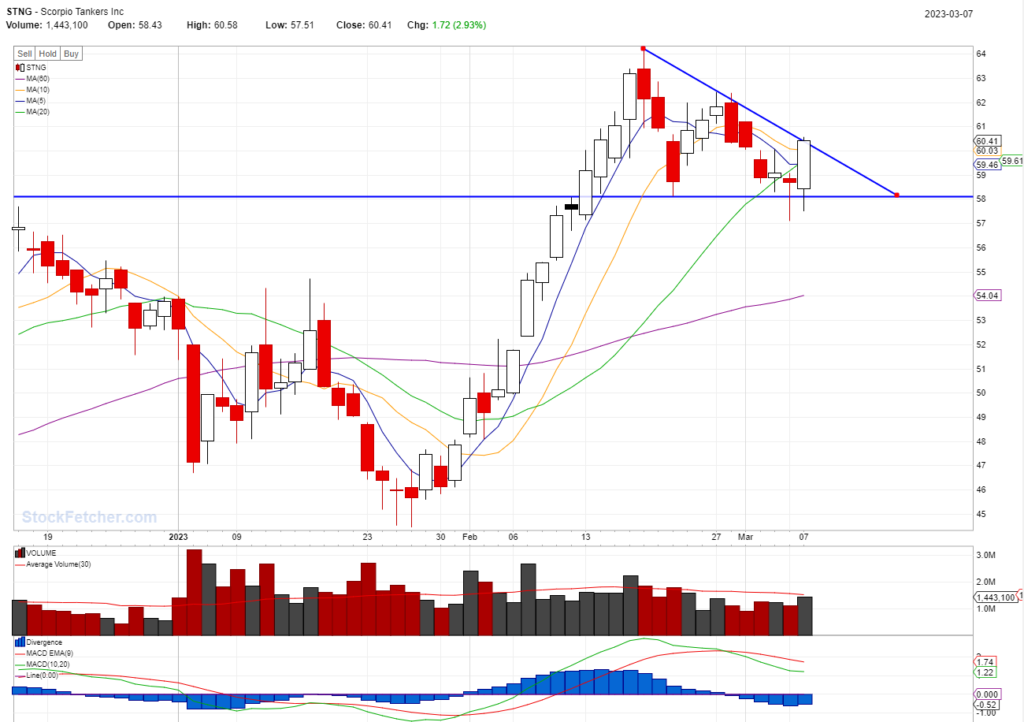The height and width of the screenshot is (722, 1024).
Task: Click the 2023-03-07 date stamp
Action: 948,14
